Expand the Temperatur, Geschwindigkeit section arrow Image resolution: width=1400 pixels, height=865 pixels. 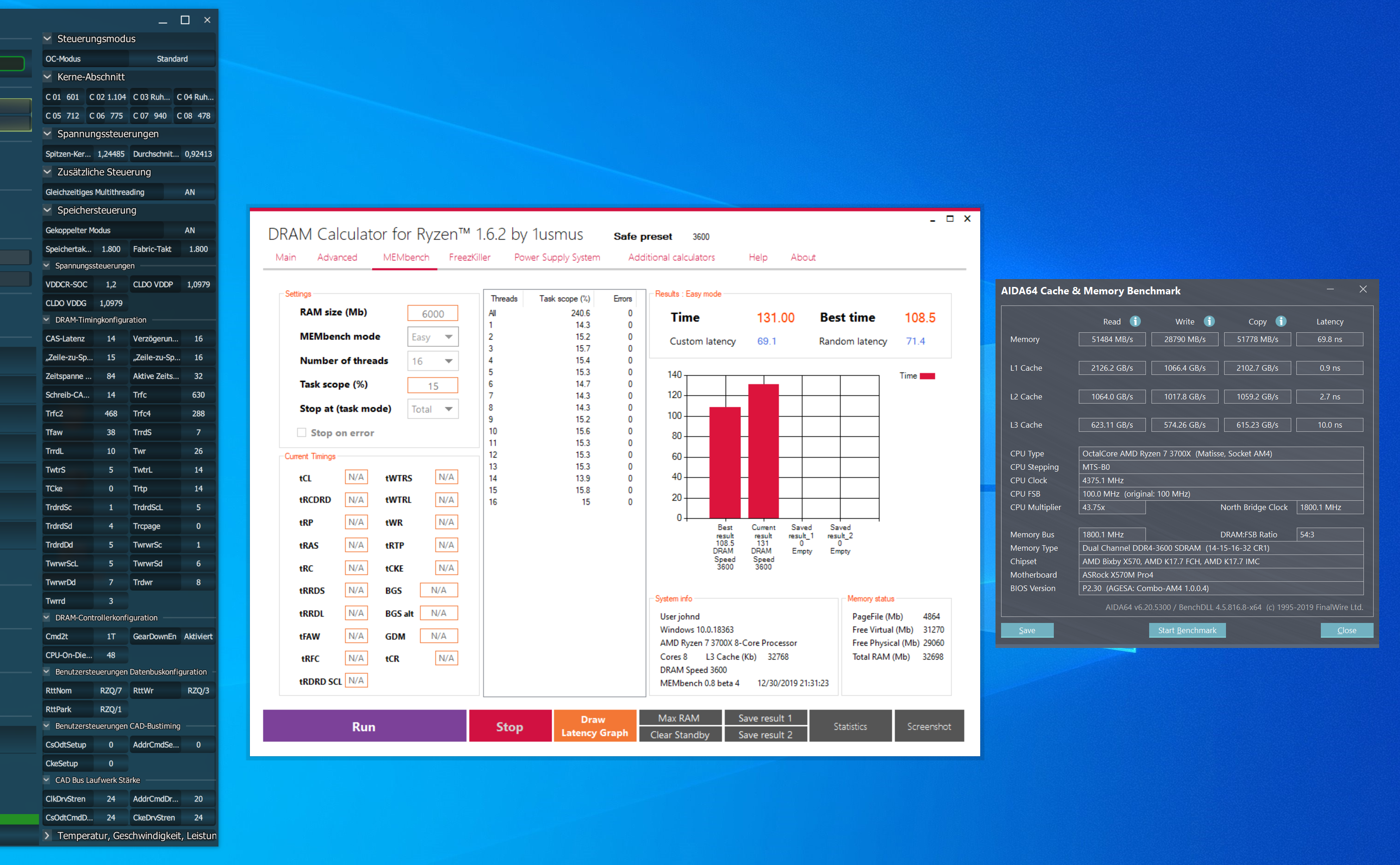(x=48, y=835)
